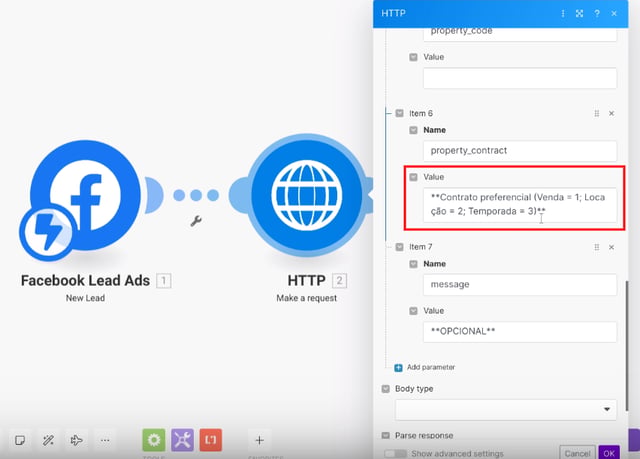640x459 pixels.
Task: Click the wrench filter icon on connector
Action: click(196, 221)
